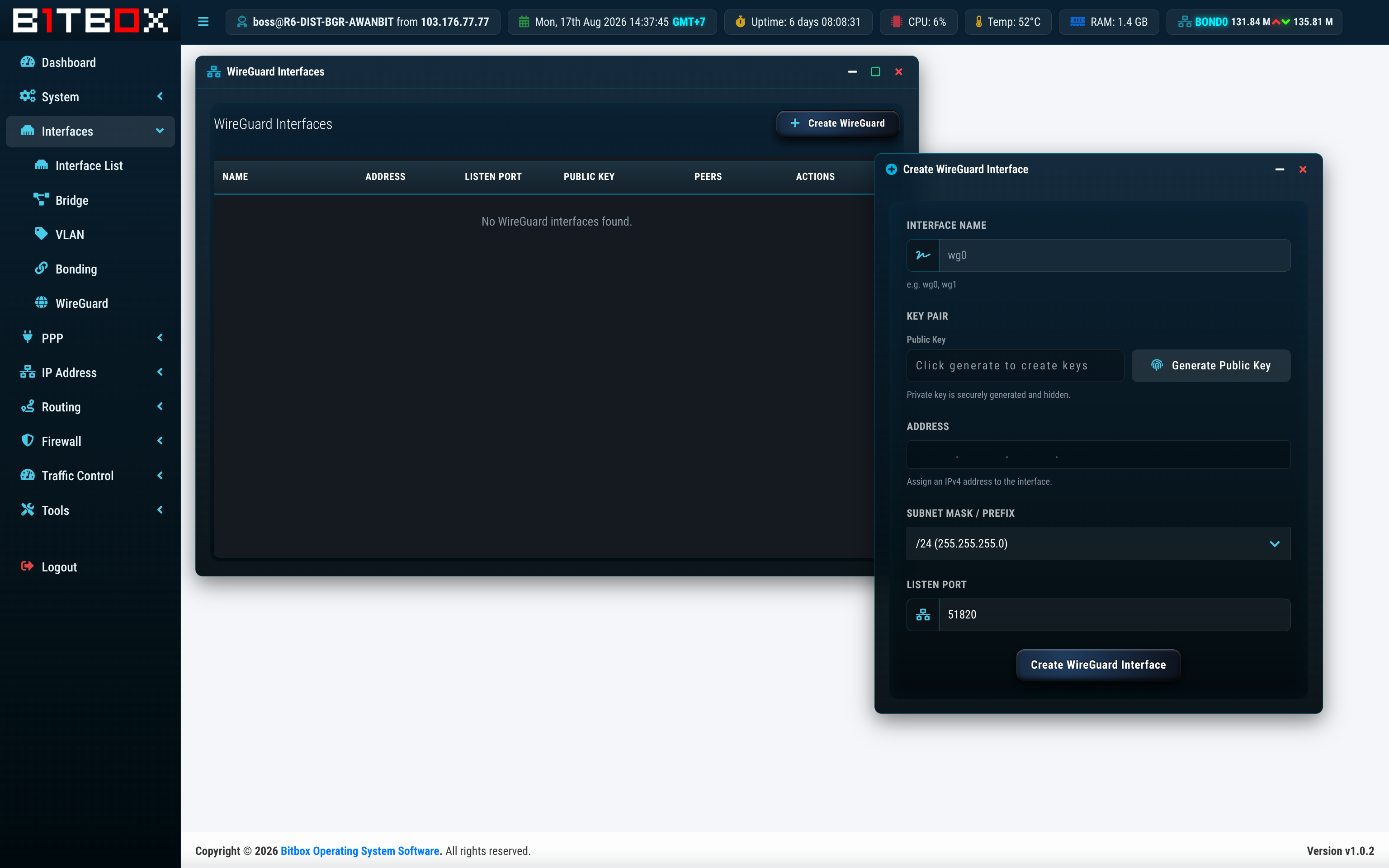Open Interface List submenu item
The image size is (1389, 868).
[x=90, y=166]
